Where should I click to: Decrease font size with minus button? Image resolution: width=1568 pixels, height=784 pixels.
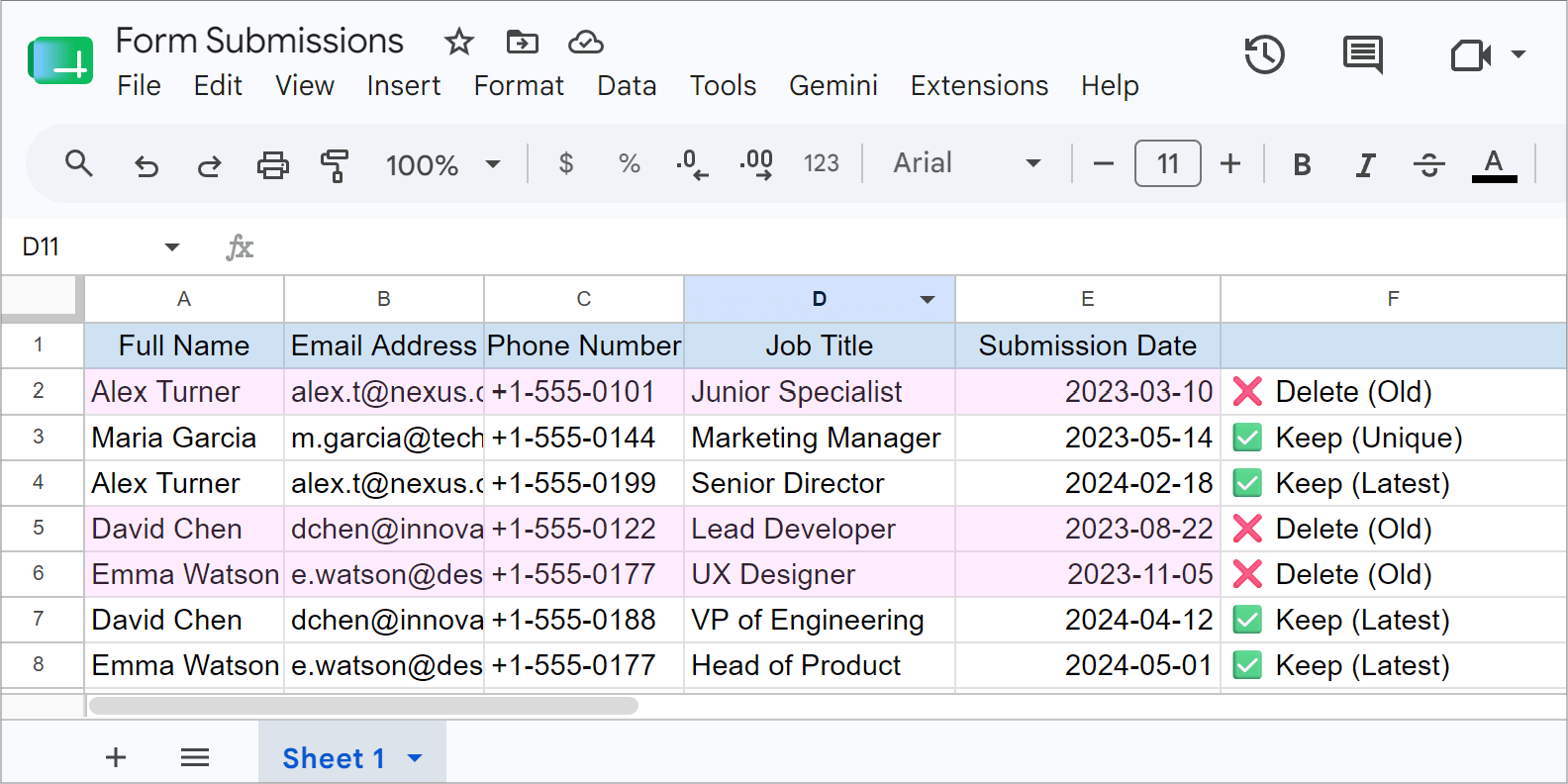coord(1104,163)
